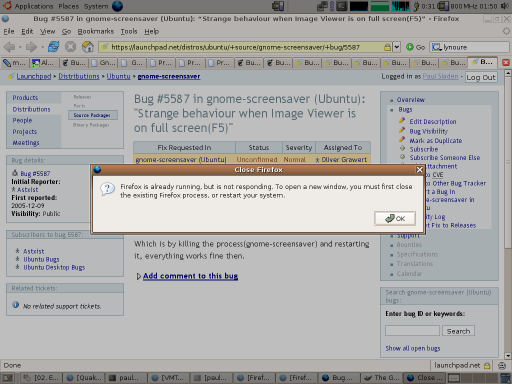The image size is (512, 384).
Task: Open the View menu
Action: pos(47,31)
